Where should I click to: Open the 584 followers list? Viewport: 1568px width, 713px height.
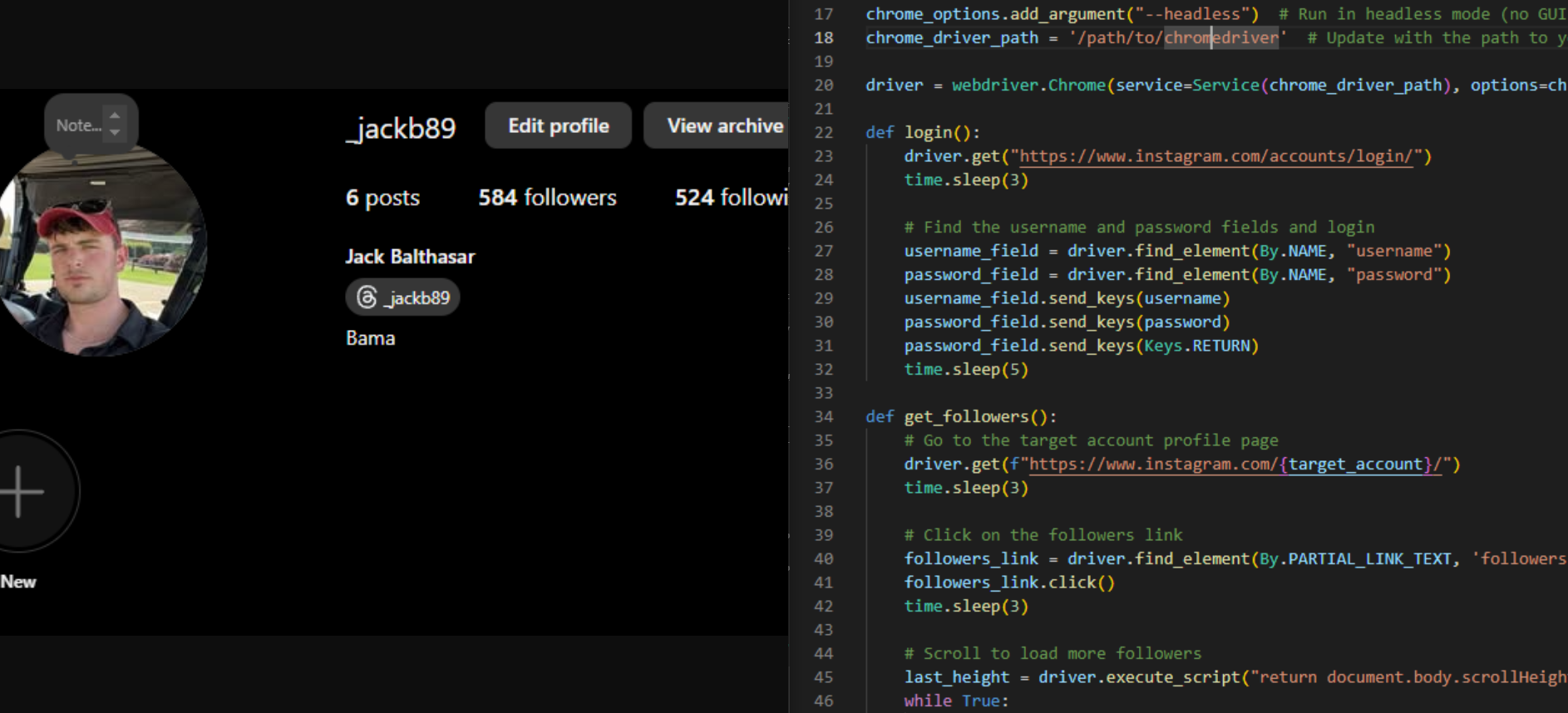click(x=547, y=198)
